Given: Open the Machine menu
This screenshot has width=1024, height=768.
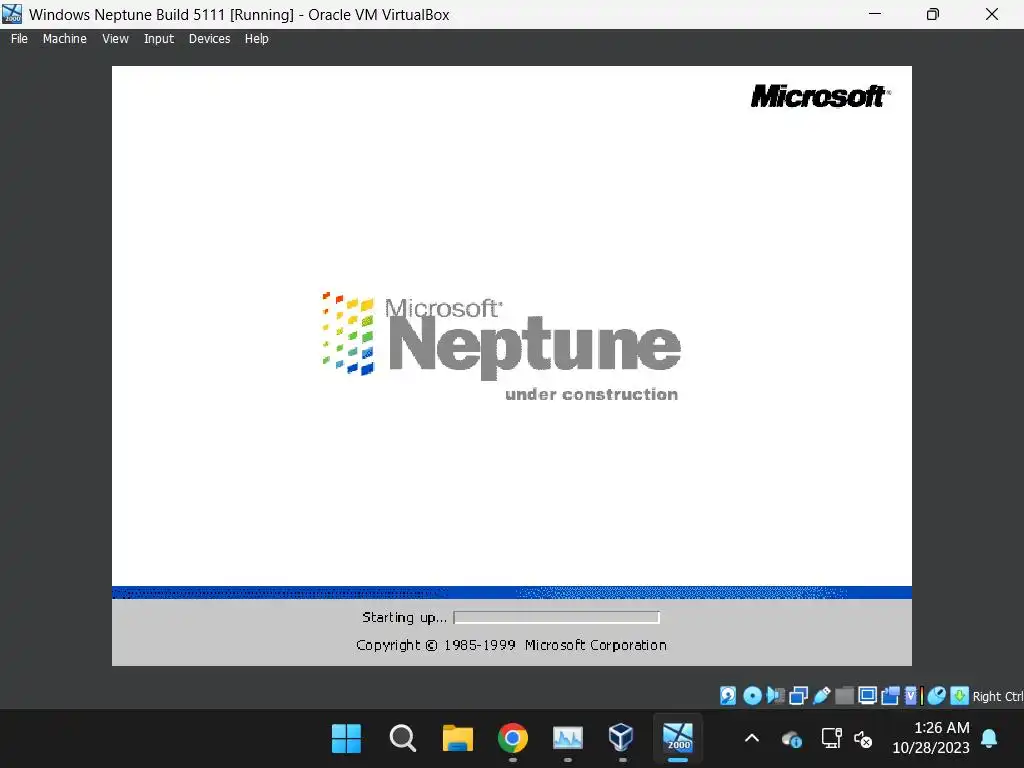Looking at the screenshot, I should pos(65,39).
